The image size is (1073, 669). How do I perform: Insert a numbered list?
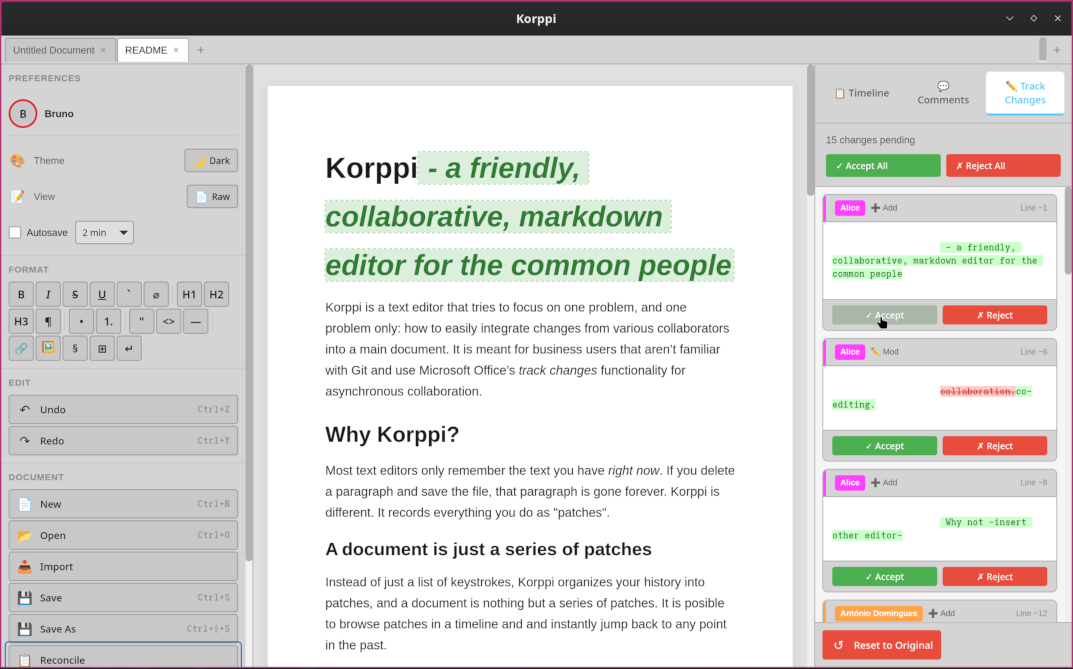point(109,321)
